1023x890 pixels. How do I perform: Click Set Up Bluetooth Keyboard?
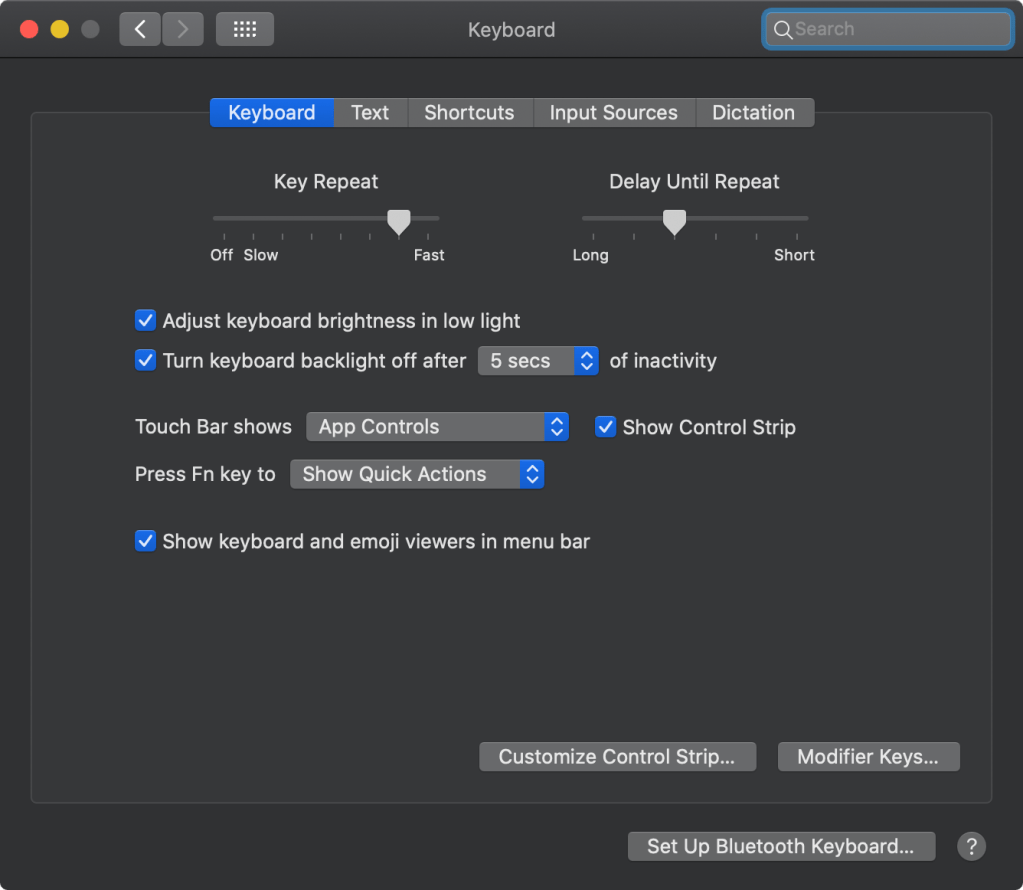click(781, 846)
